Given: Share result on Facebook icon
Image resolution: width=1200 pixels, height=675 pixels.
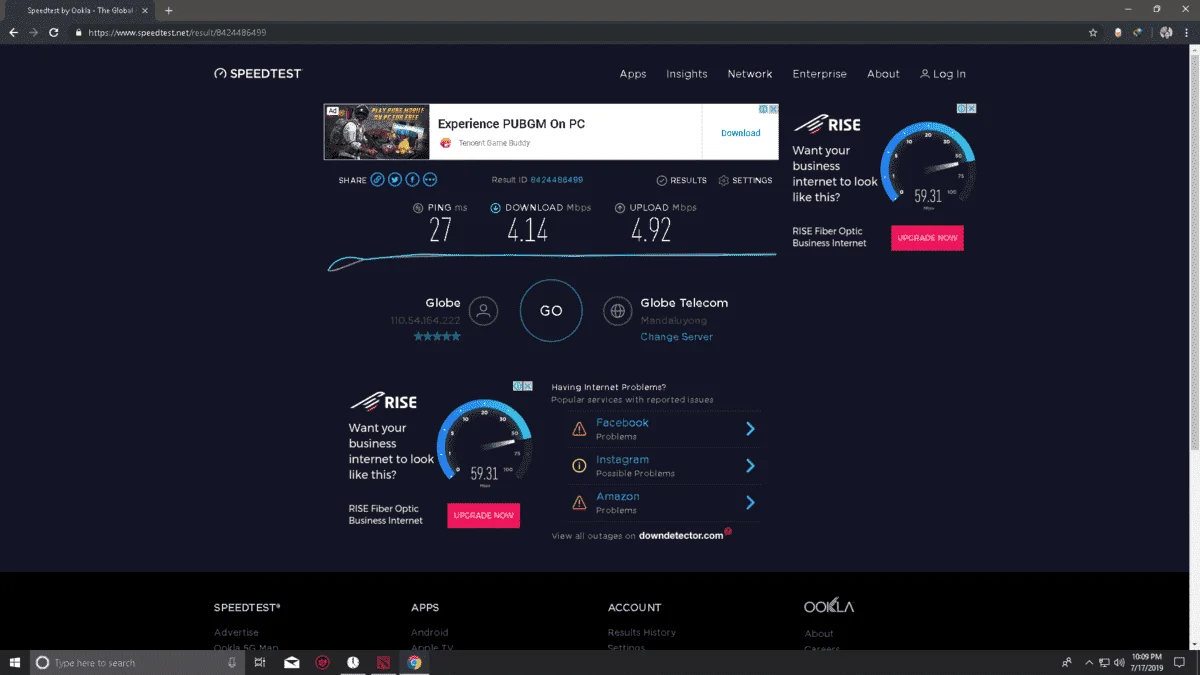Looking at the screenshot, I should [412, 180].
